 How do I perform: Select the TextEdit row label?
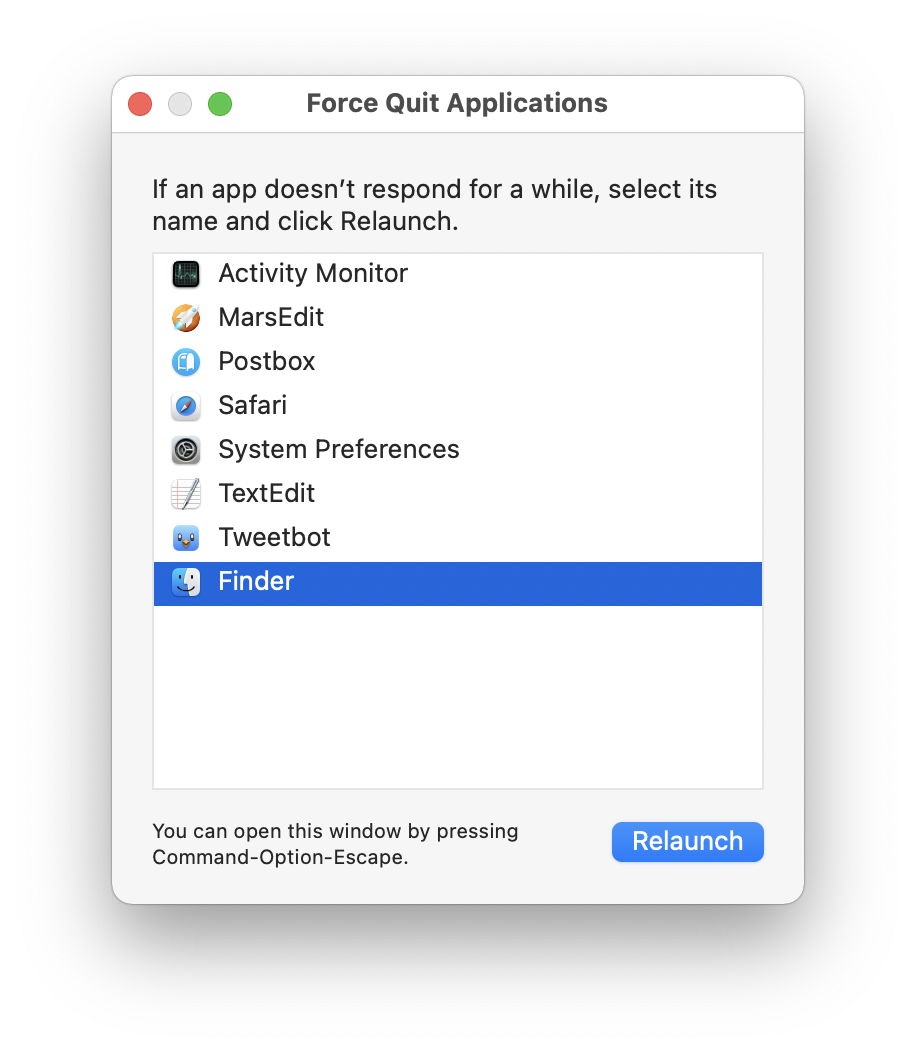pos(267,494)
